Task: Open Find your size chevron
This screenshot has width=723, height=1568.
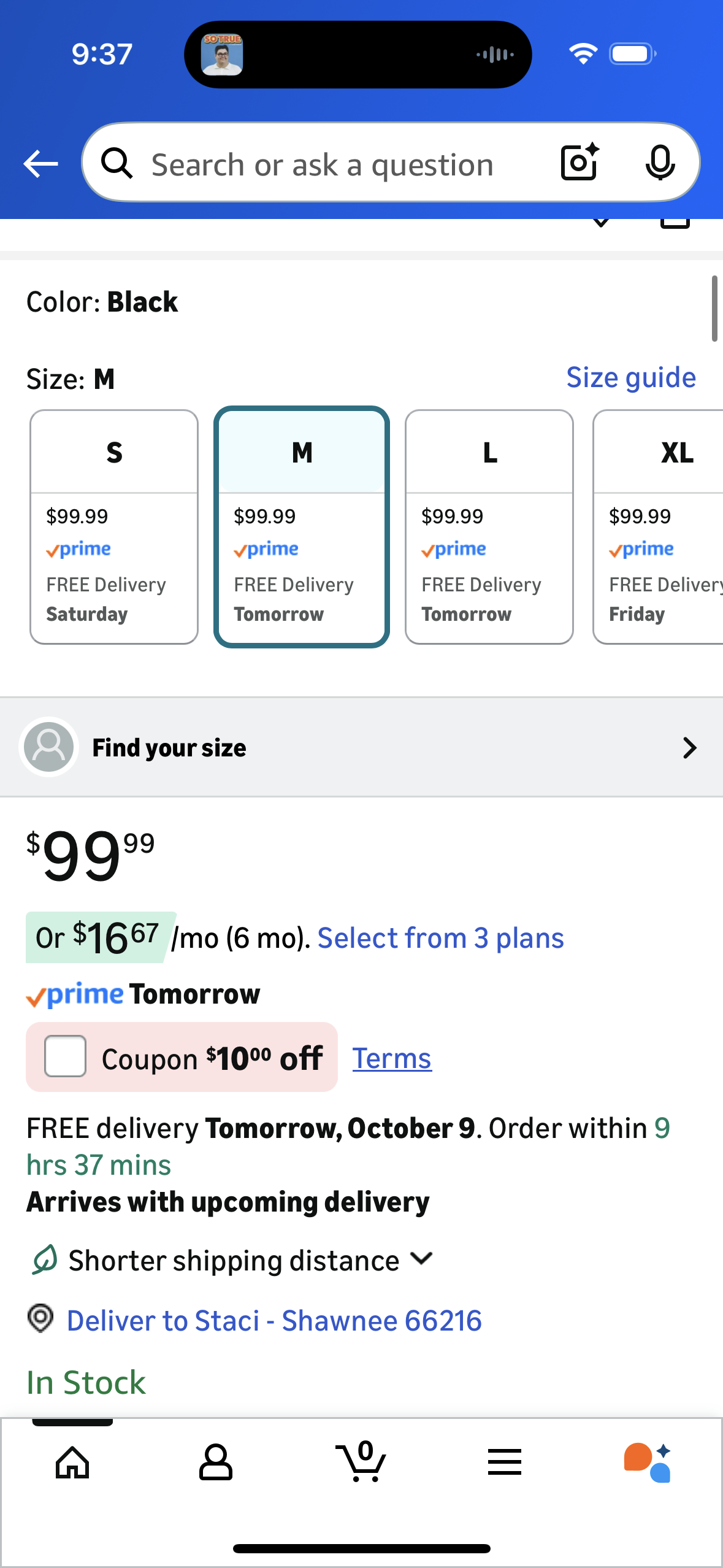Action: tap(689, 748)
